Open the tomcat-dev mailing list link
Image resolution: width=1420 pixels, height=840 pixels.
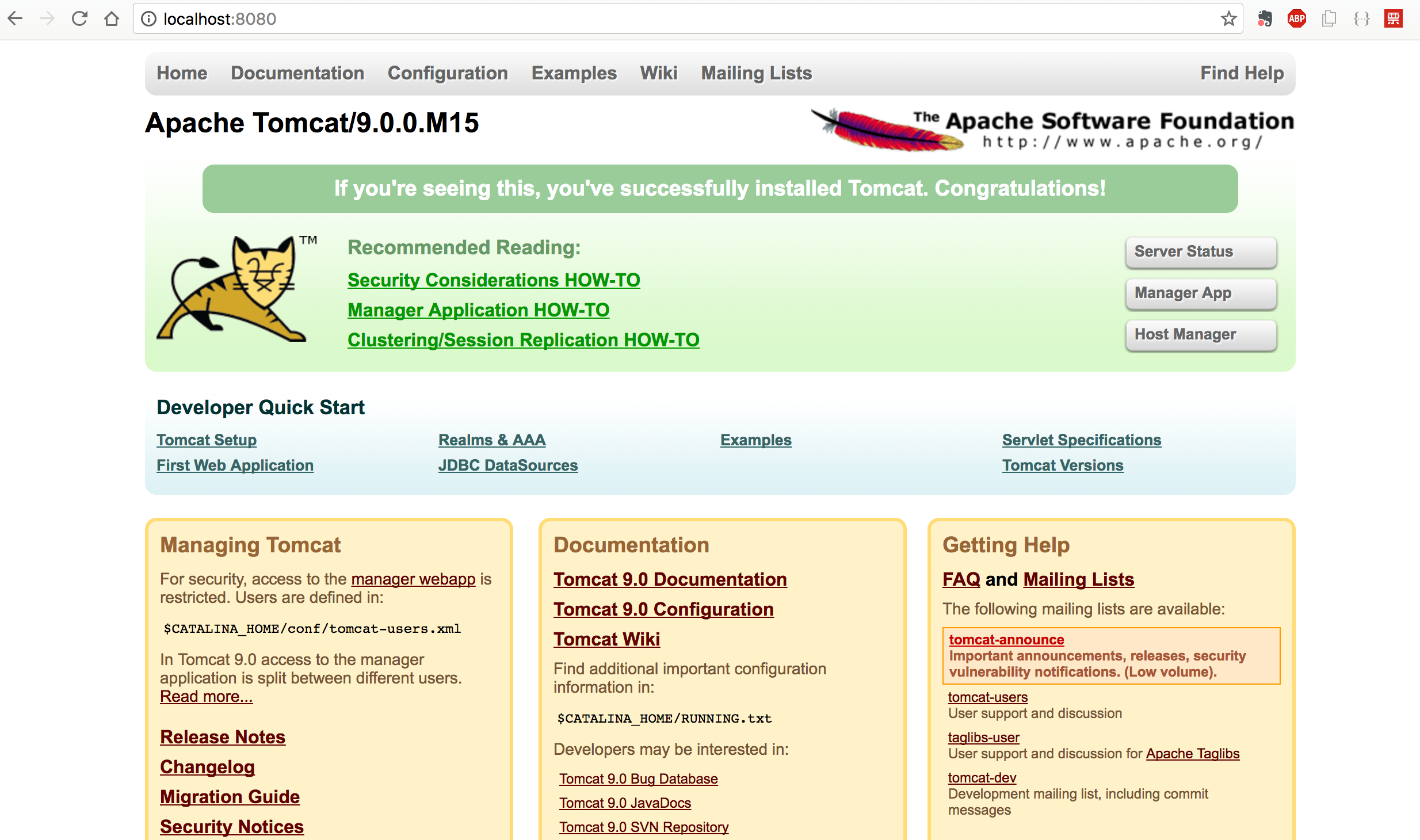(982, 778)
